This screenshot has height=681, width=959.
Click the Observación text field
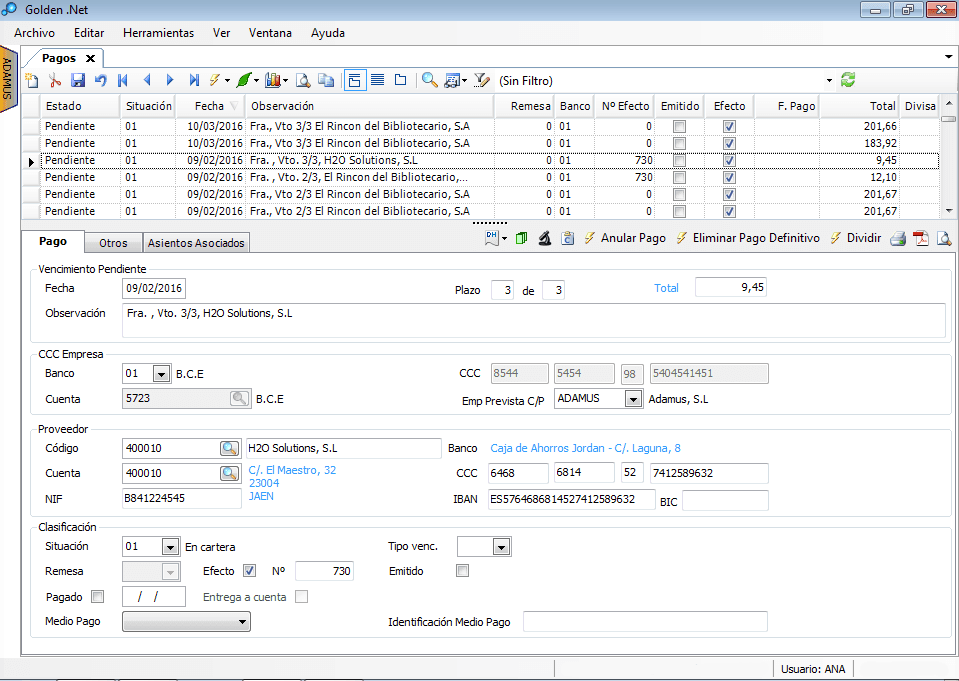click(533, 320)
